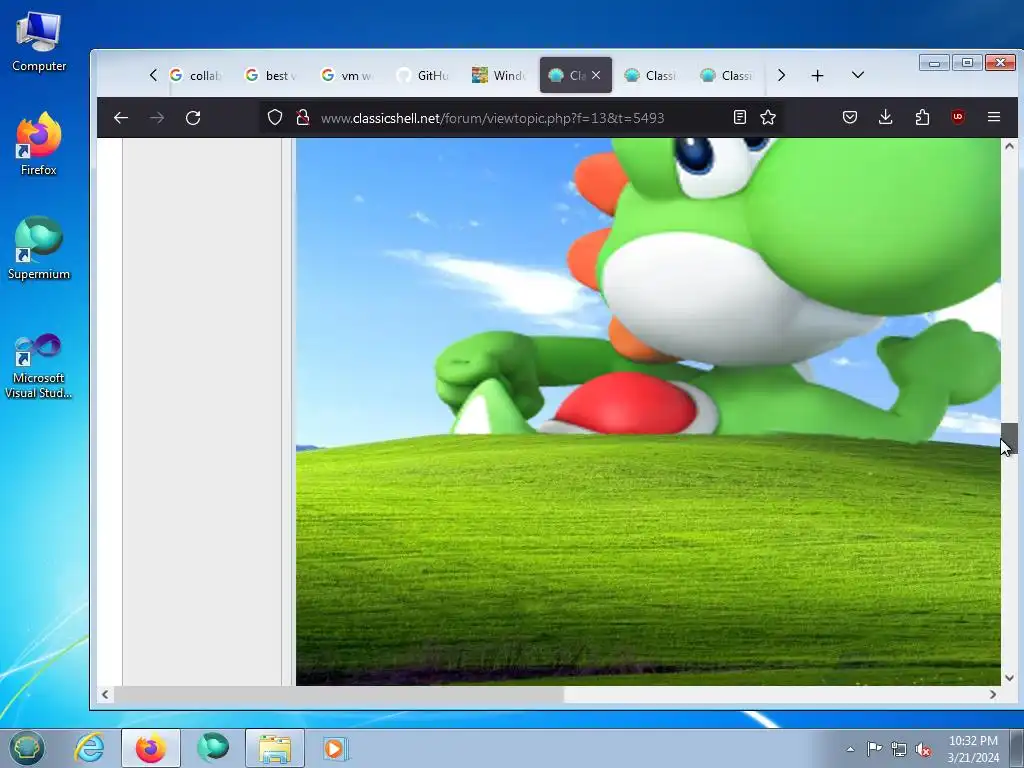This screenshot has width=1024, height=768.
Task: Open Internet Explorer from the taskbar
Action: pos(89,748)
